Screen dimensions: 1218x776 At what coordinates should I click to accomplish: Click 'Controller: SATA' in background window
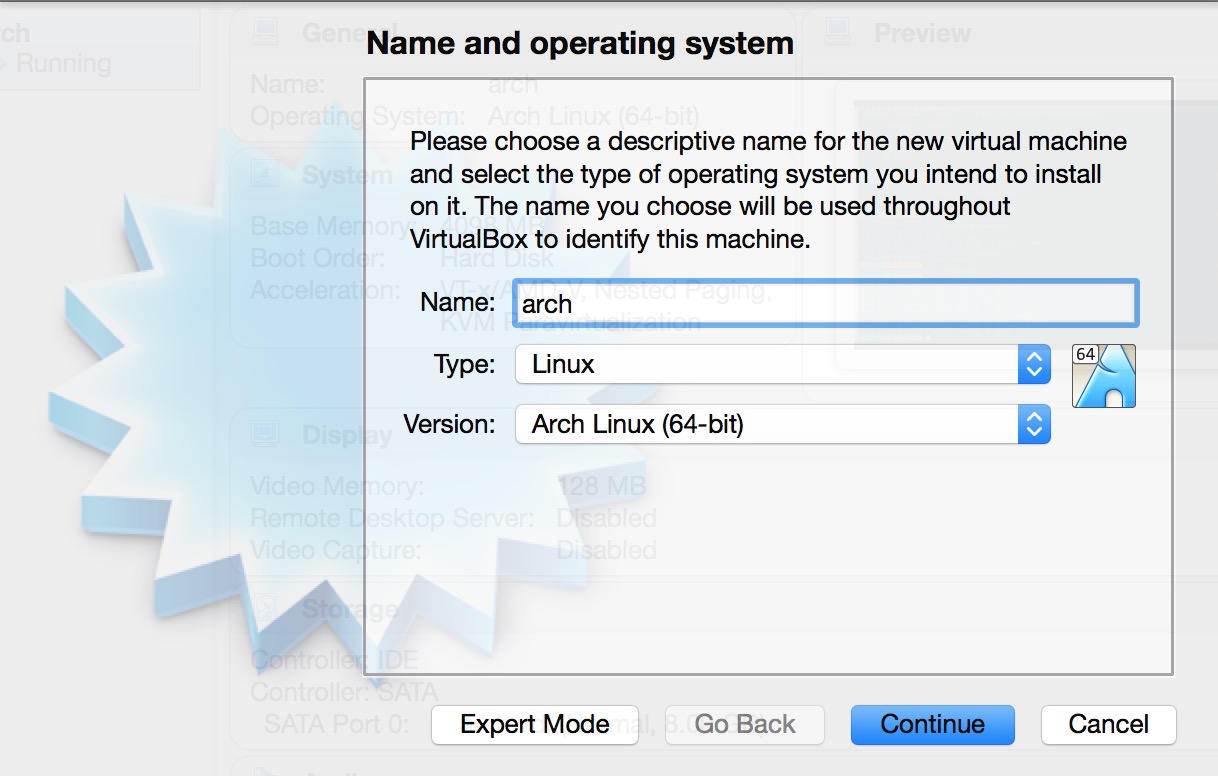[x=344, y=691]
